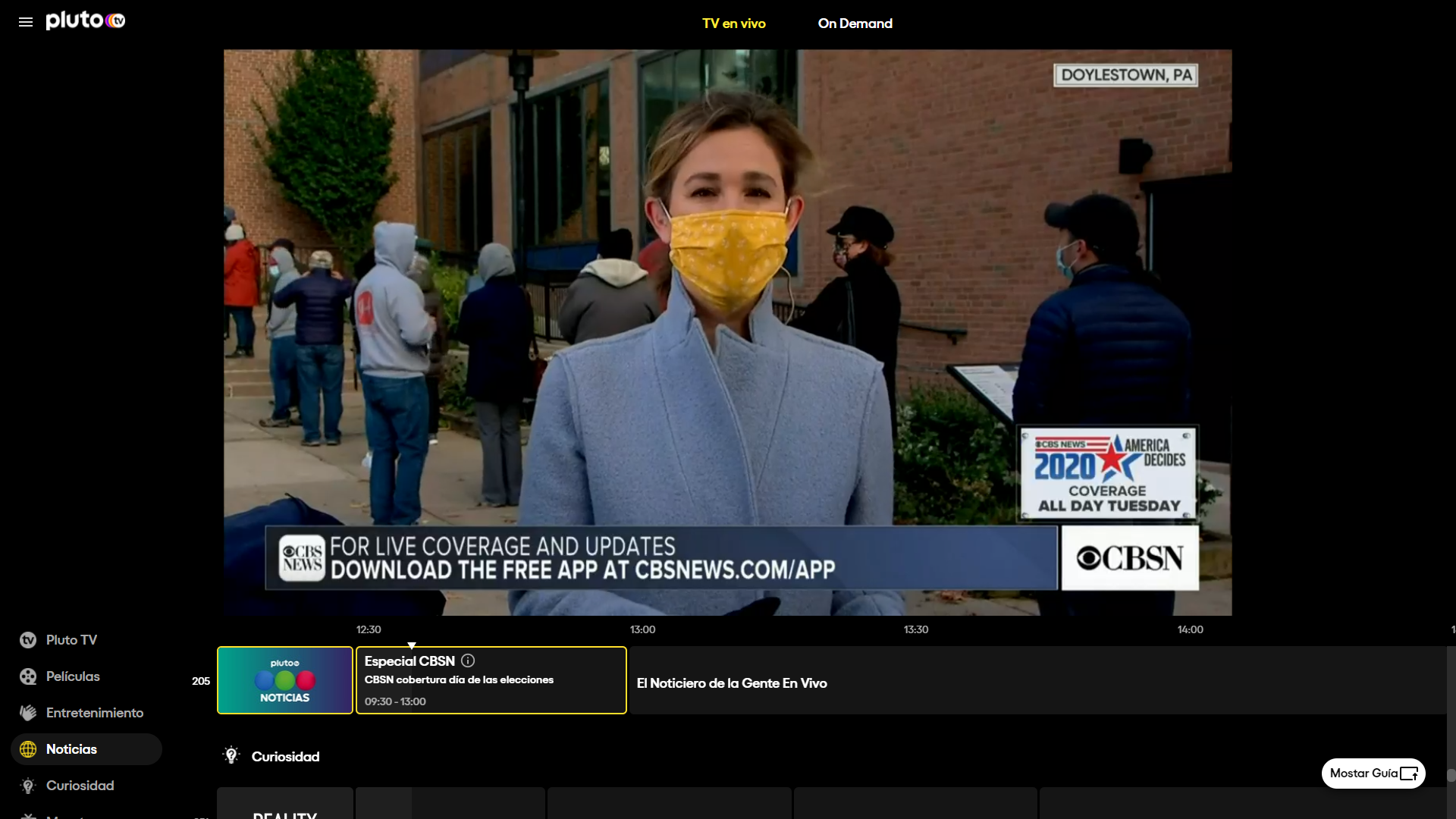Switch to the On Demand tab
The width and height of the screenshot is (1456, 819).
point(855,24)
